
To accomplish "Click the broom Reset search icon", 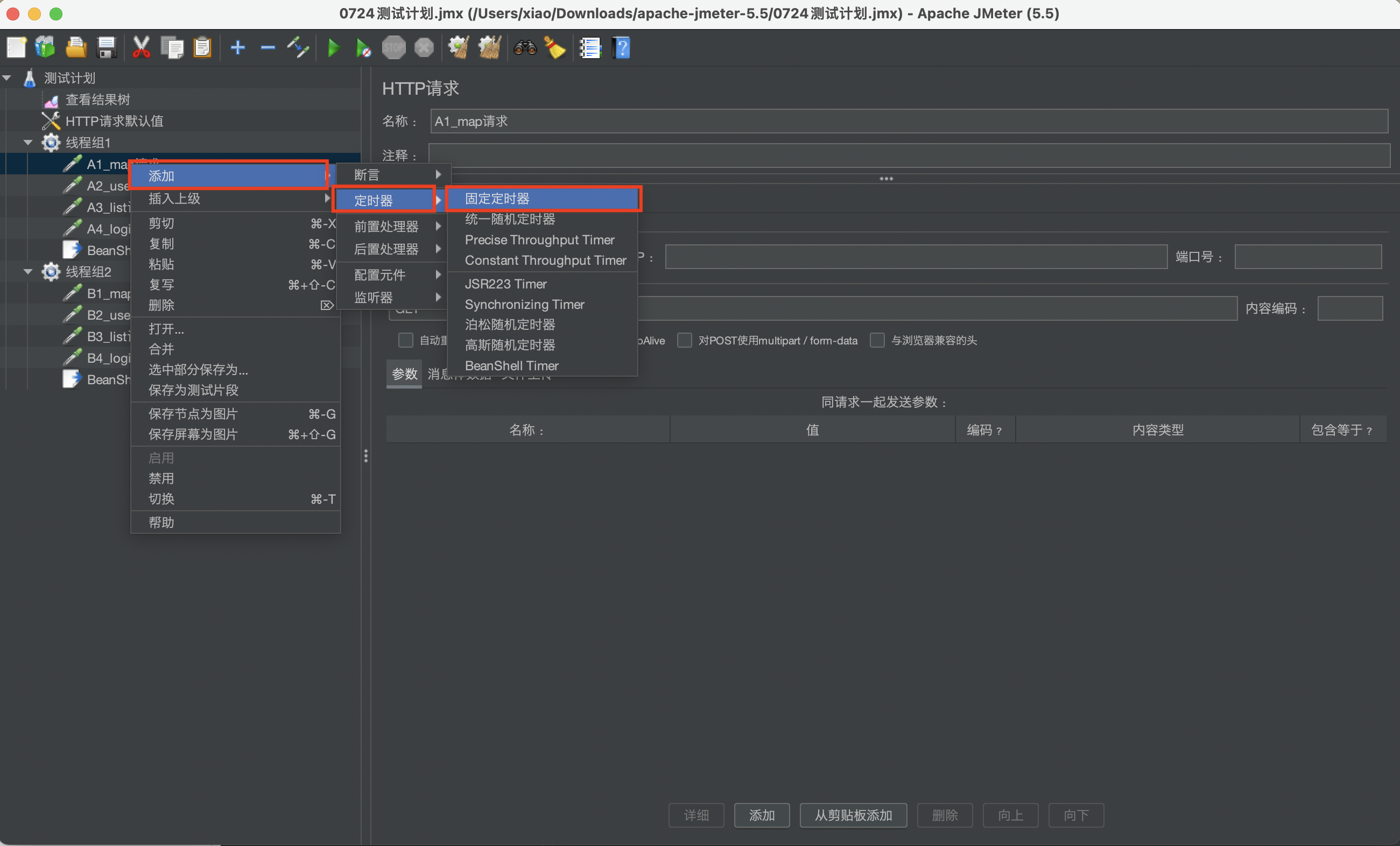I will [554, 48].
